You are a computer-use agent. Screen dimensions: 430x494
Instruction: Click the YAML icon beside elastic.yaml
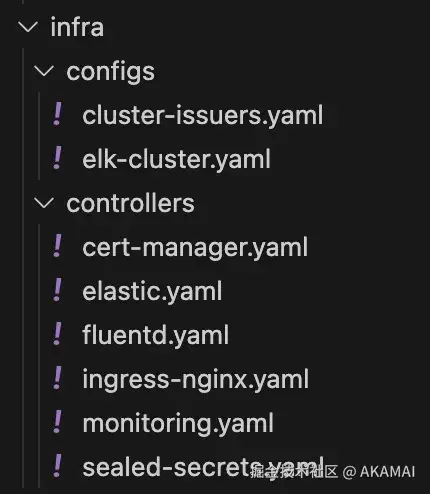point(58,290)
